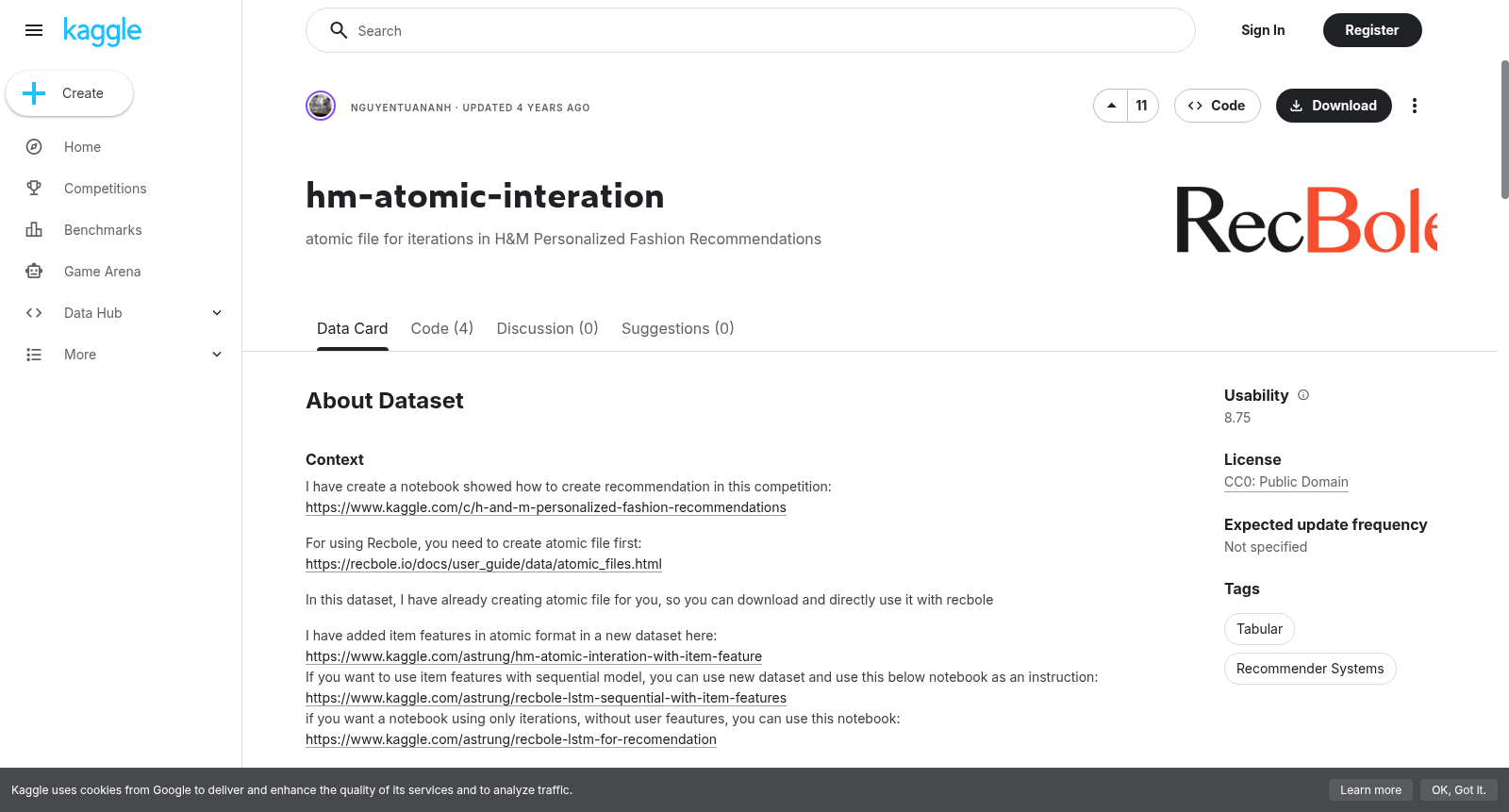The height and width of the screenshot is (812, 1509).
Task: Open the hamburger navigation menu
Action: (34, 30)
